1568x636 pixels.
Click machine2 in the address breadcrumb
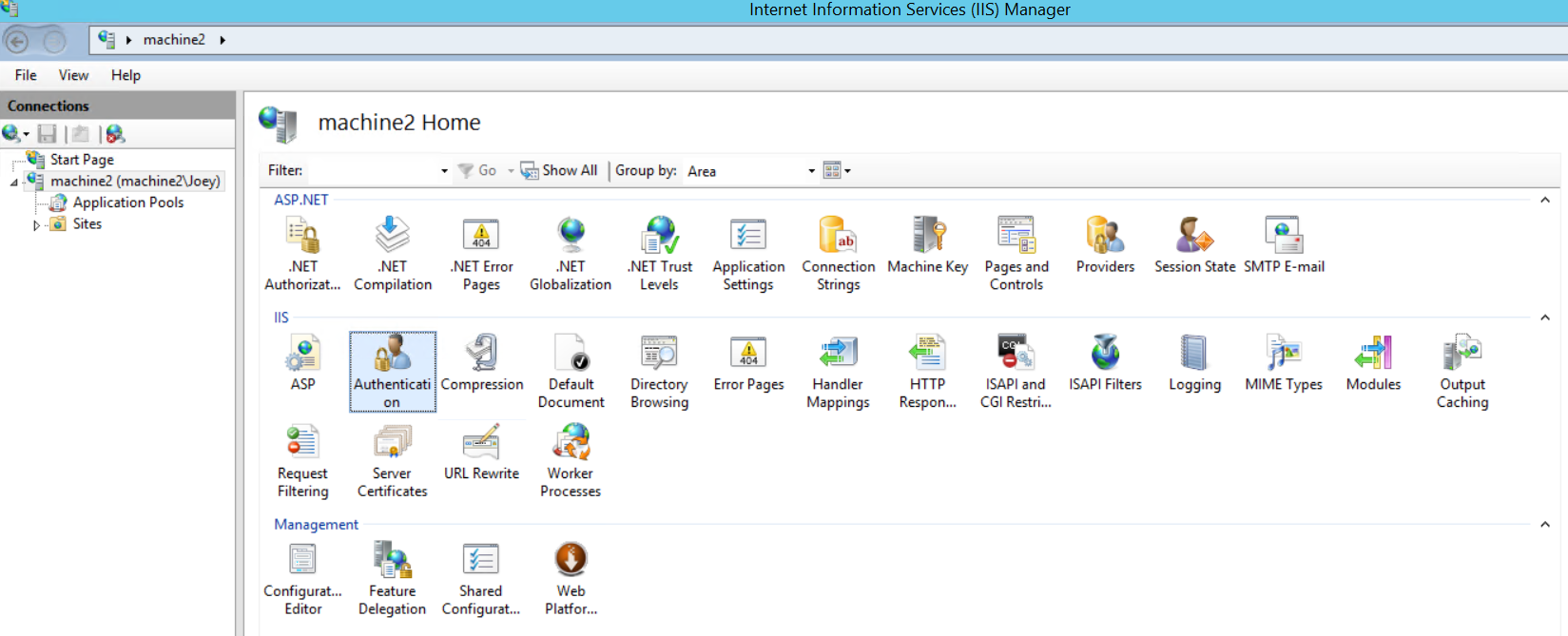174,40
